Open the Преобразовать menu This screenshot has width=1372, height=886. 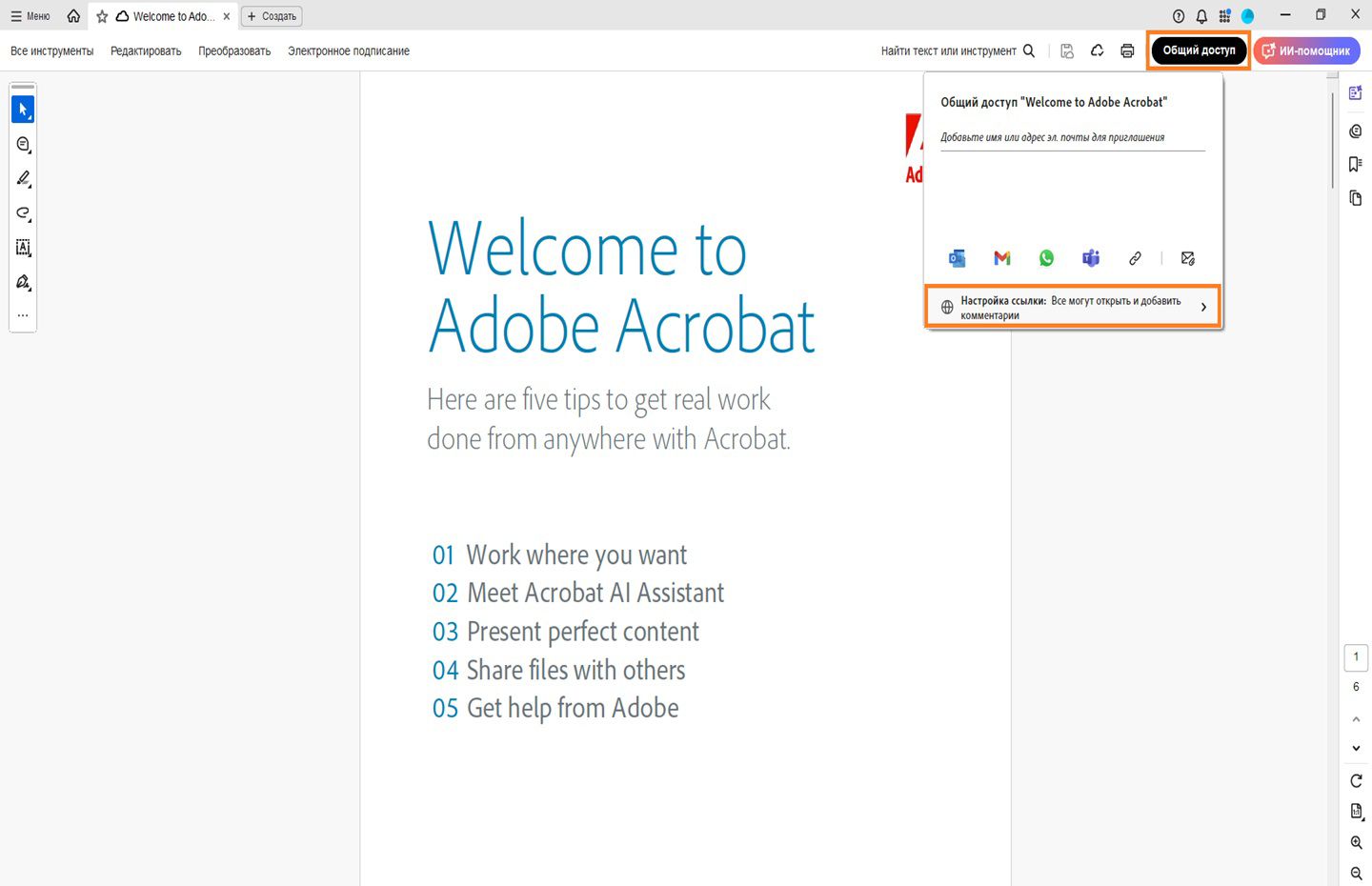pos(234,51)
